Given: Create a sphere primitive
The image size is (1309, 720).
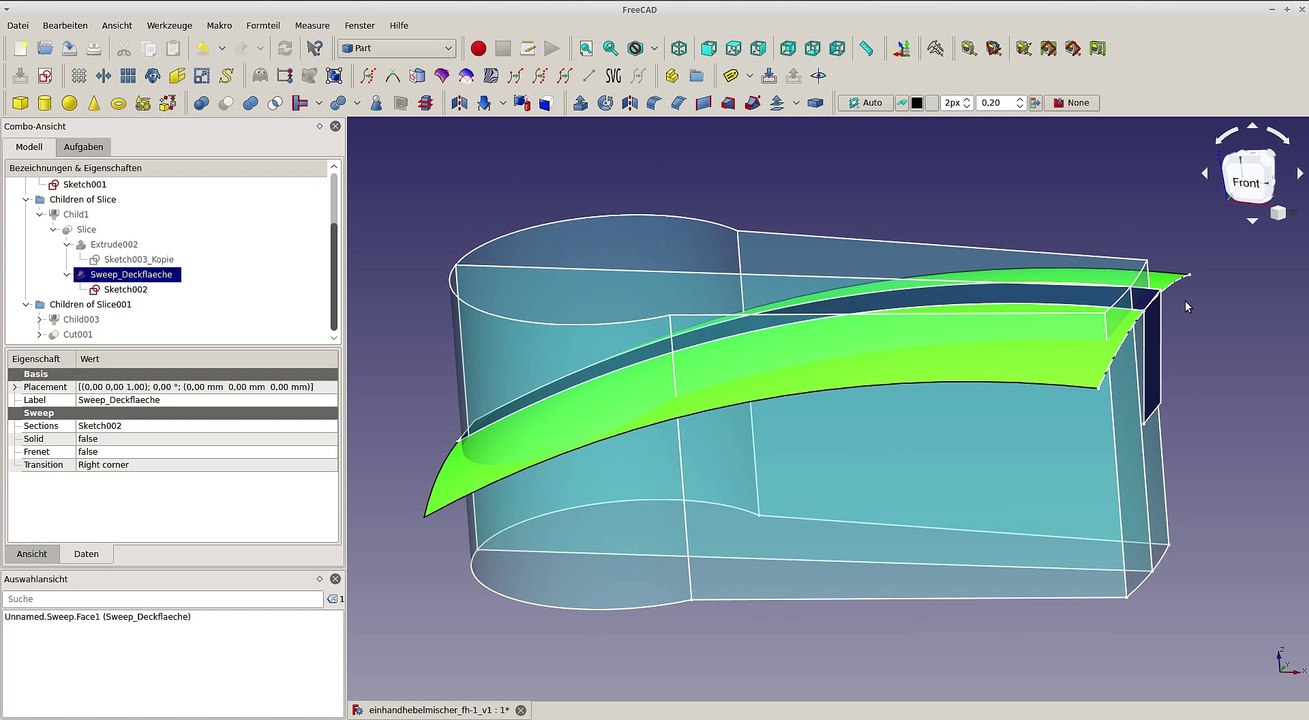Looking at the screenshot, I should (69, 103).
